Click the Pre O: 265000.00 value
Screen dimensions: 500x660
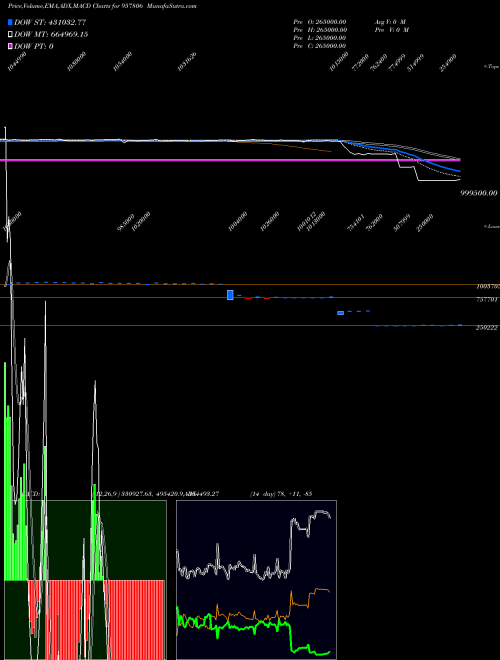tap(320, 21)
